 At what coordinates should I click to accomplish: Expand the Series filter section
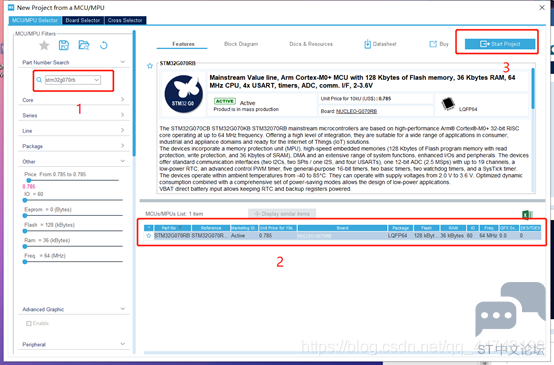123,115
